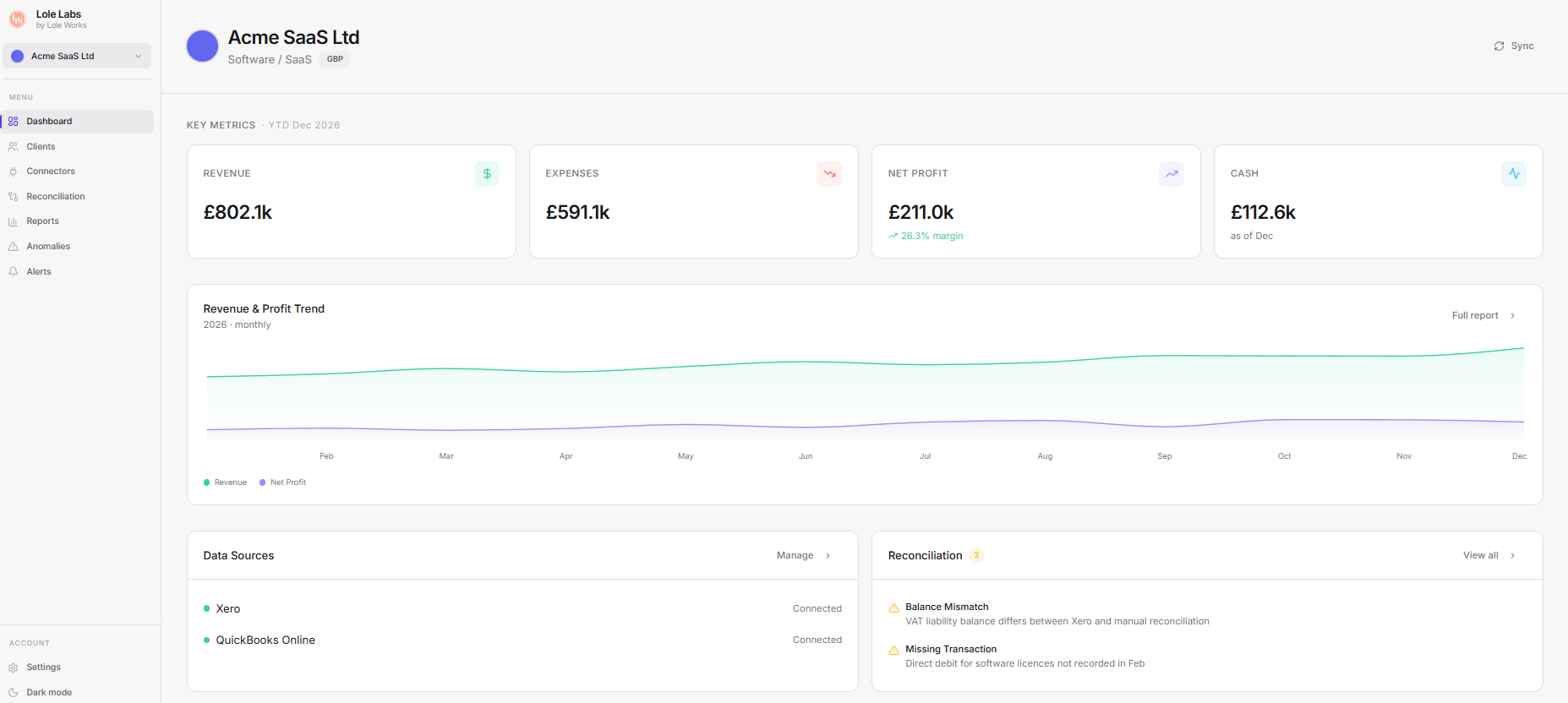
Task: Click the Alerts bell icon
Action: coord(14,272)
